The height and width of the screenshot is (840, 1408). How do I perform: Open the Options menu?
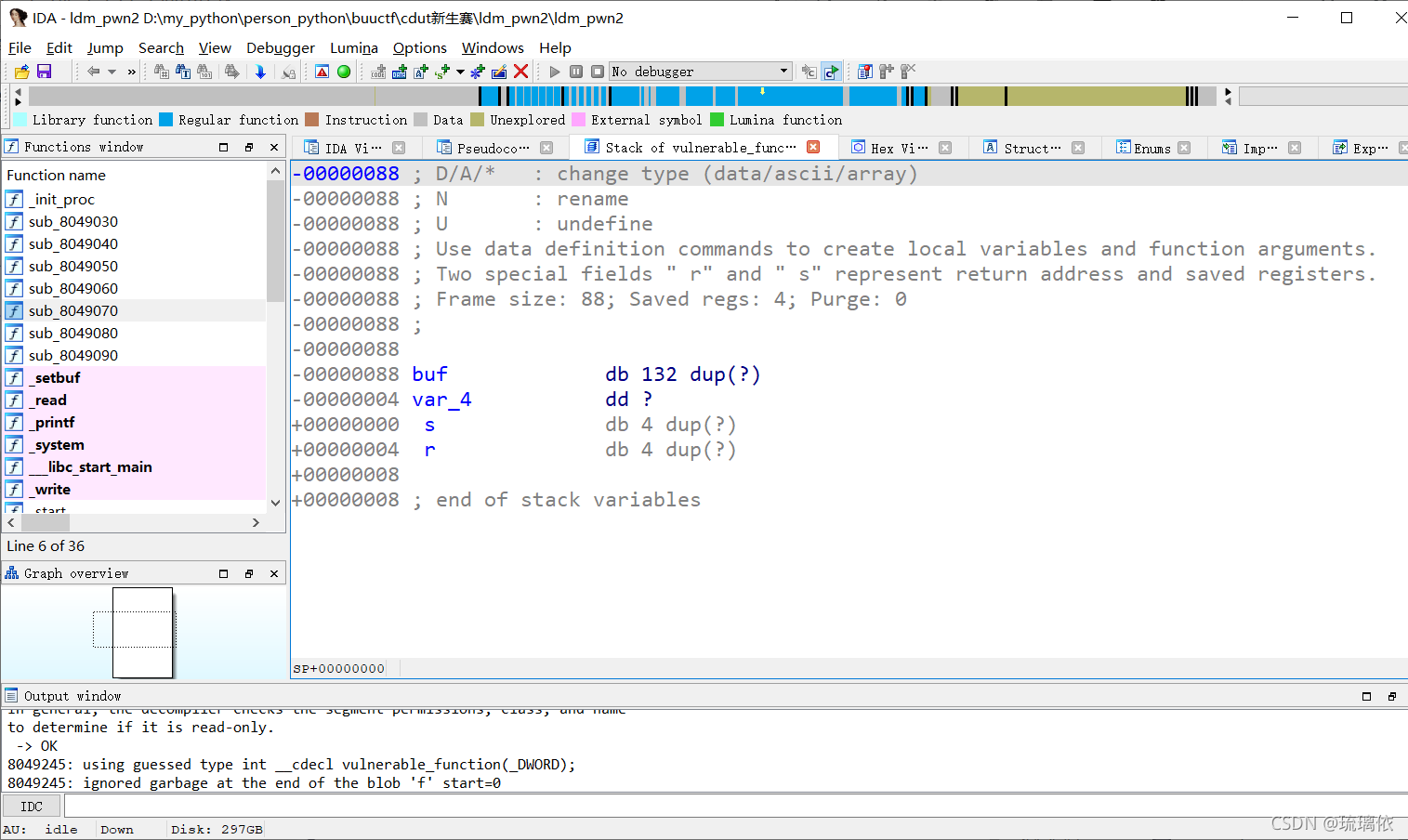tap(419, 47)
